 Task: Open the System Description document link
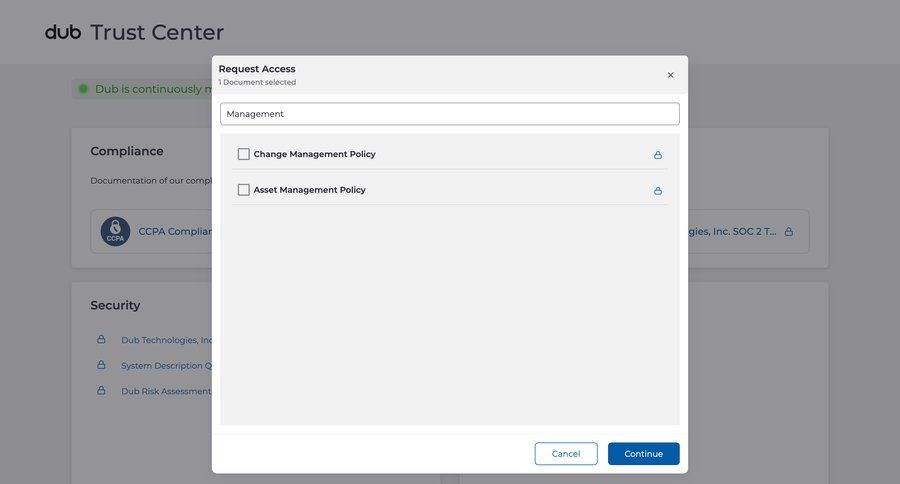pos(166,366)
